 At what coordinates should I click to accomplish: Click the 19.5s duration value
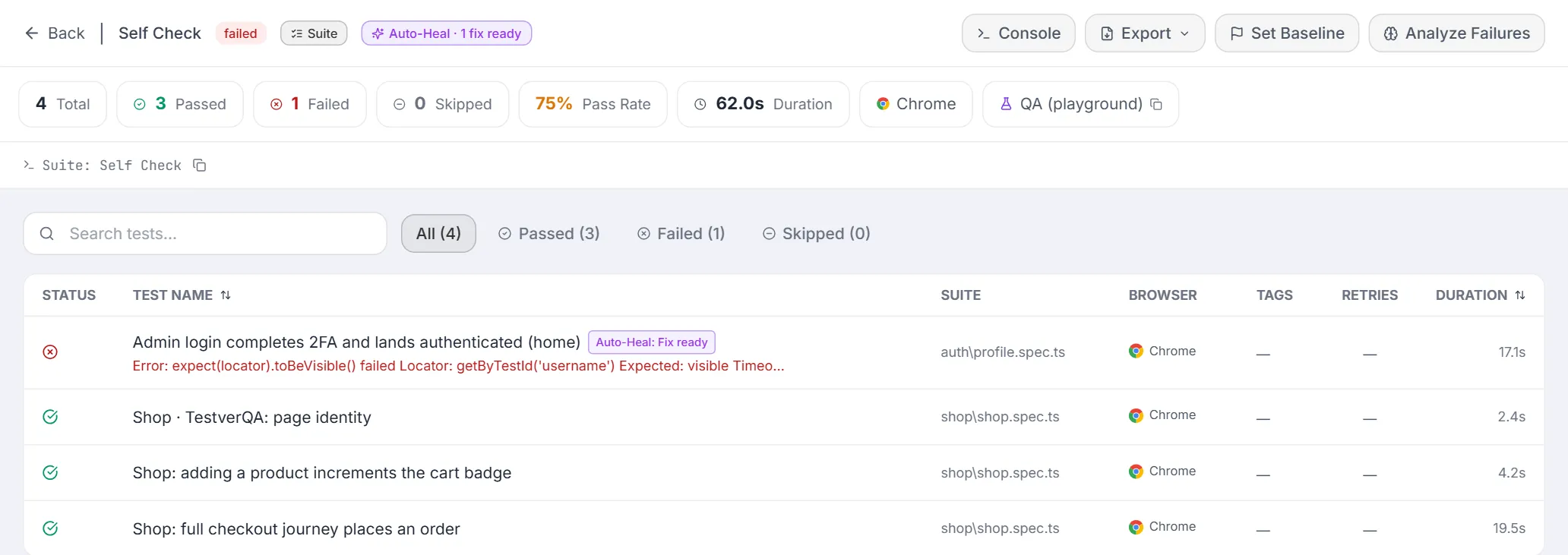click(x=1509, y=528)
